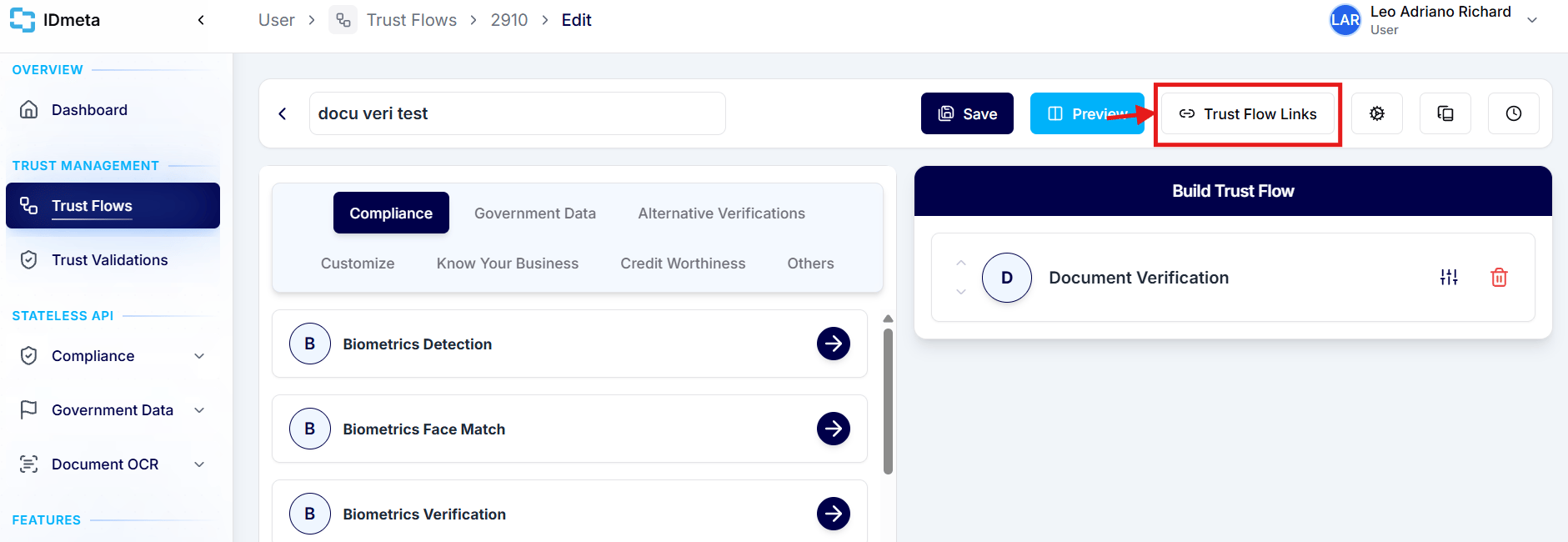This screenshot has width=1568, height=542.
Task: Open the Trust Flows breadcrumb link
Action: point(412,20)
